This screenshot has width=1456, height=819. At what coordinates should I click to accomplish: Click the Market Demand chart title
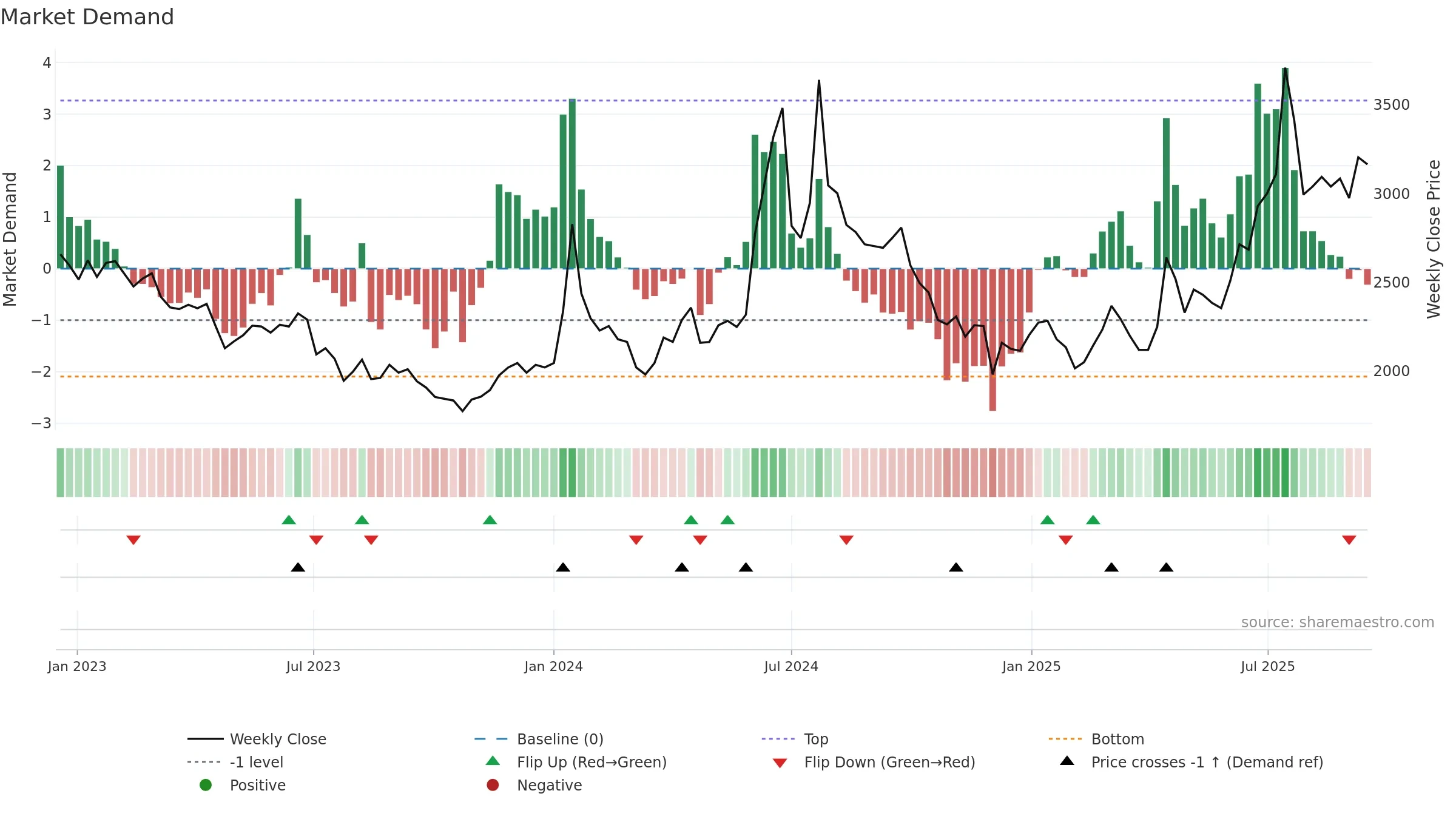coord(87,17)
